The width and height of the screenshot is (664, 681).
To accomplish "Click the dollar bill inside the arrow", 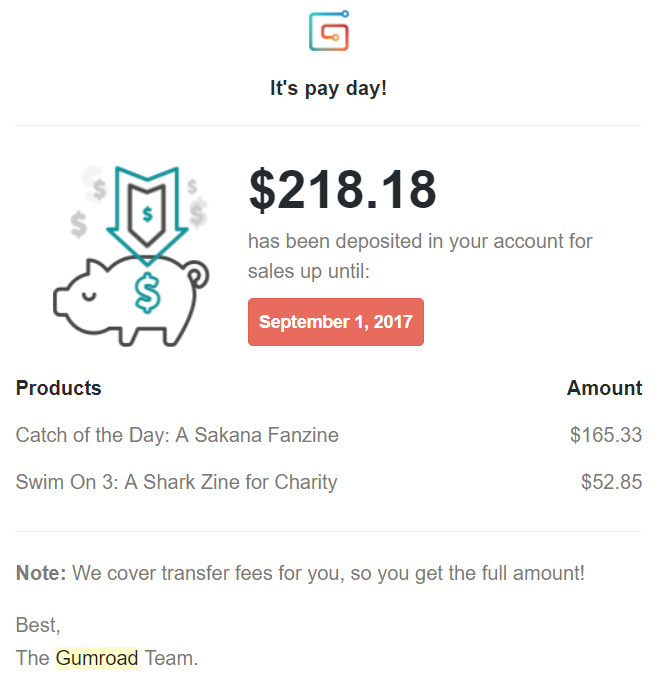I will pos(148,212).
